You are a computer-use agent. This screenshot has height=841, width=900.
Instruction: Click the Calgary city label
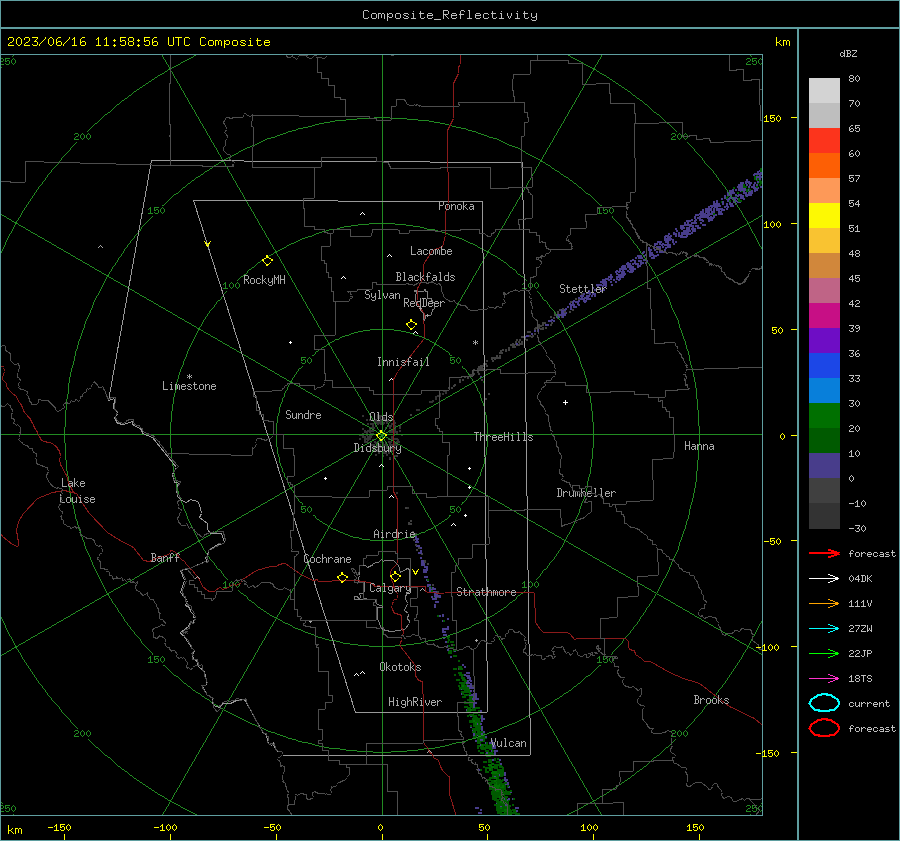(x=390, y=588)
